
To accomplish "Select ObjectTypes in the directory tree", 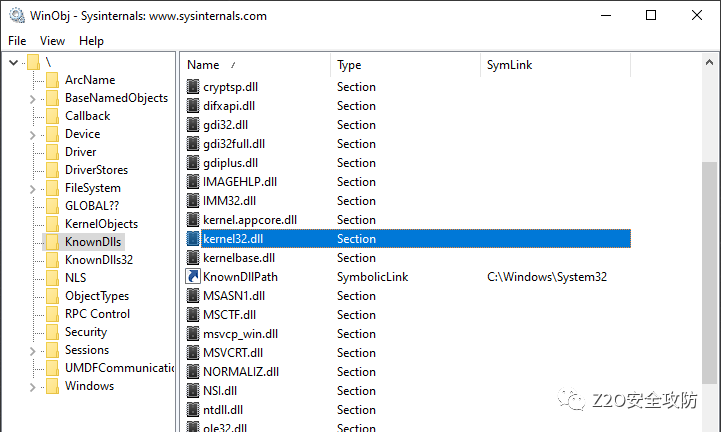I will point(96,296).
